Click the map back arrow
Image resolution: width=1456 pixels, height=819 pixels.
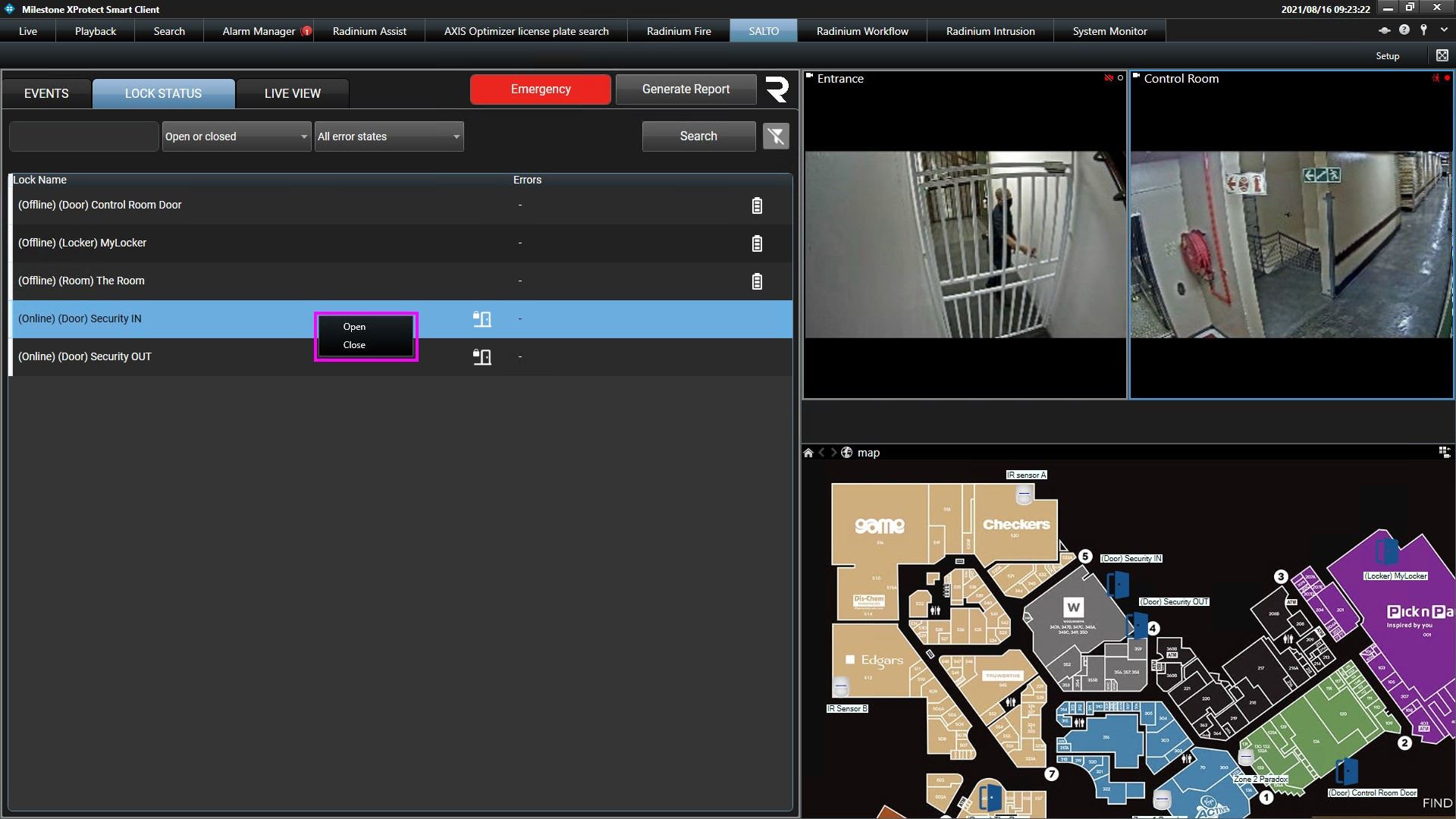(821, 453)
